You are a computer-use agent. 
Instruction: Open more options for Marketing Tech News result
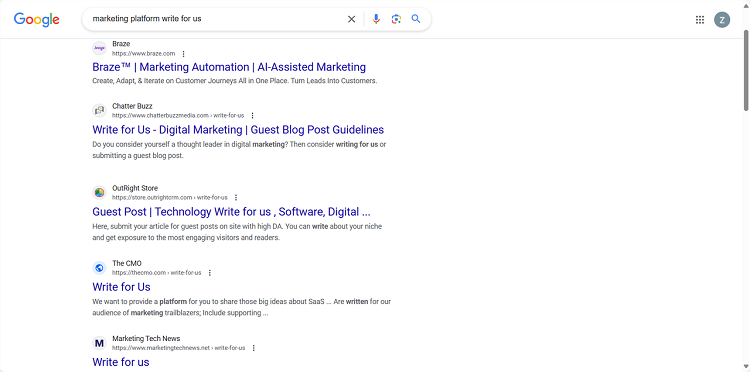click(x=254, y=348)
